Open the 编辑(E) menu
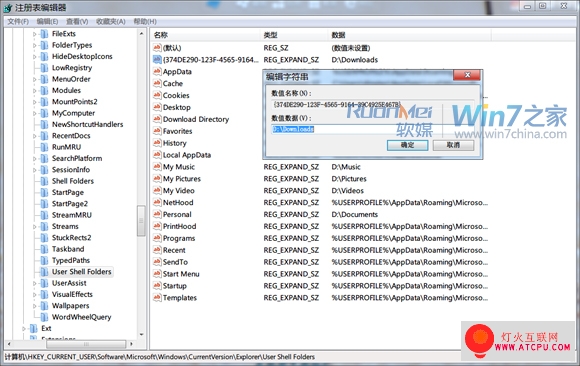Screen dimensions: 580x366 click(47, 21)
